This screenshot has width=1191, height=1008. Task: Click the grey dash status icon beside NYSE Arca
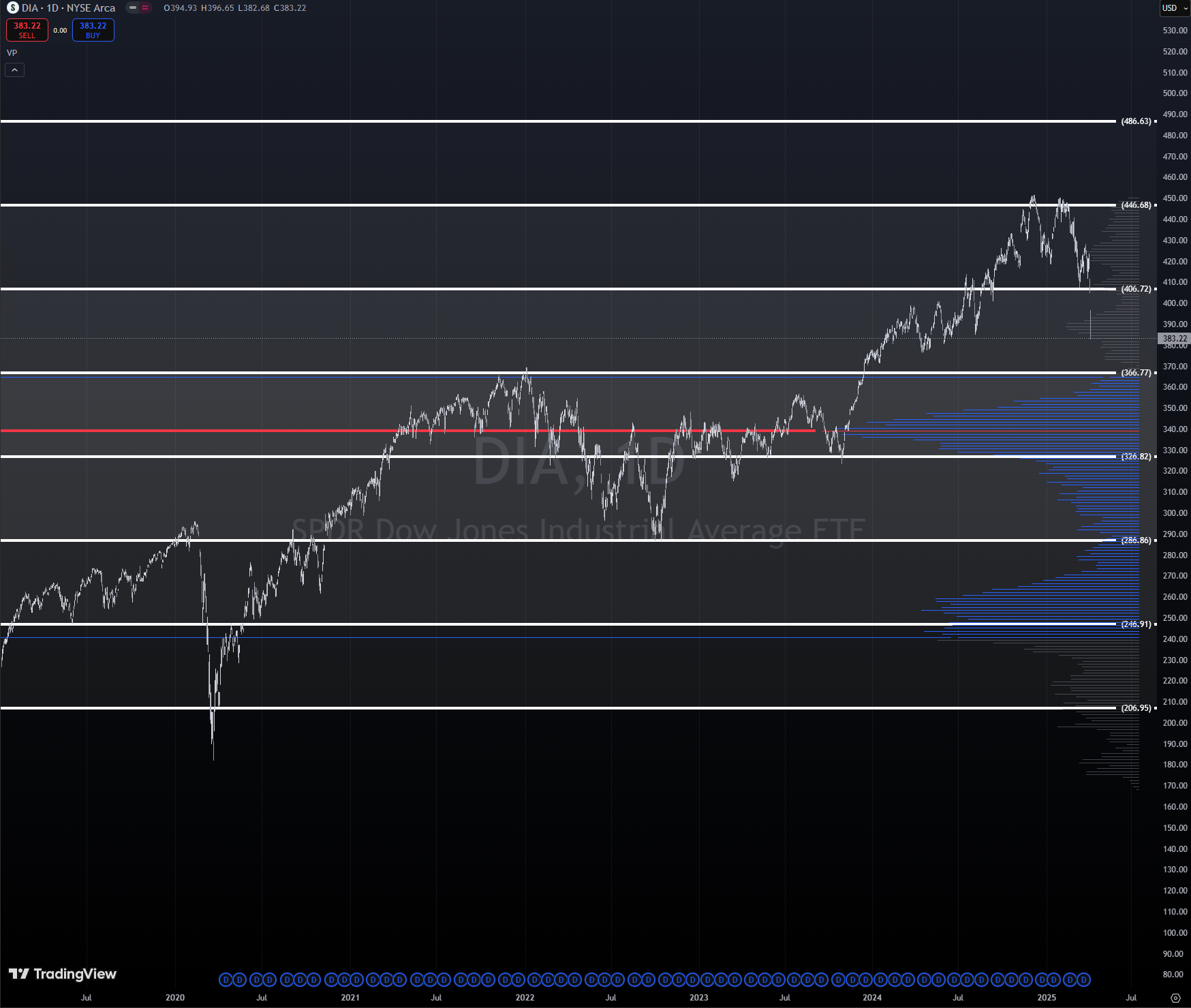(133, 8)
